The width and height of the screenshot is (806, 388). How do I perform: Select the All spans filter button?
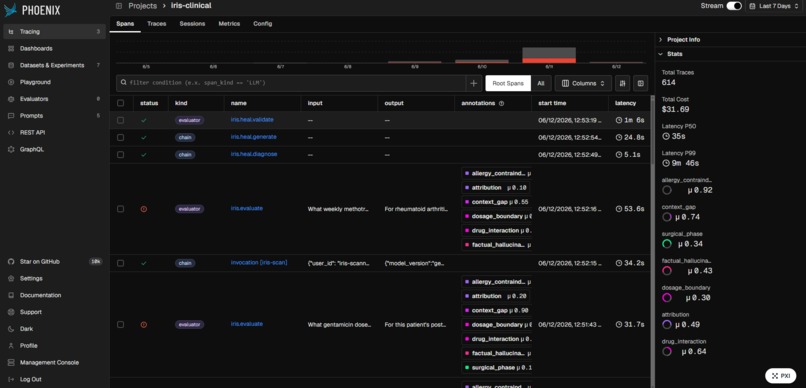541,83
